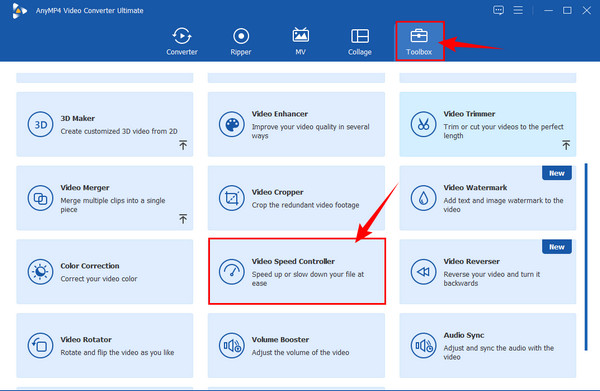Pin Video Merger to top
The height and width of the screenshot is (391, 600).
183,219
